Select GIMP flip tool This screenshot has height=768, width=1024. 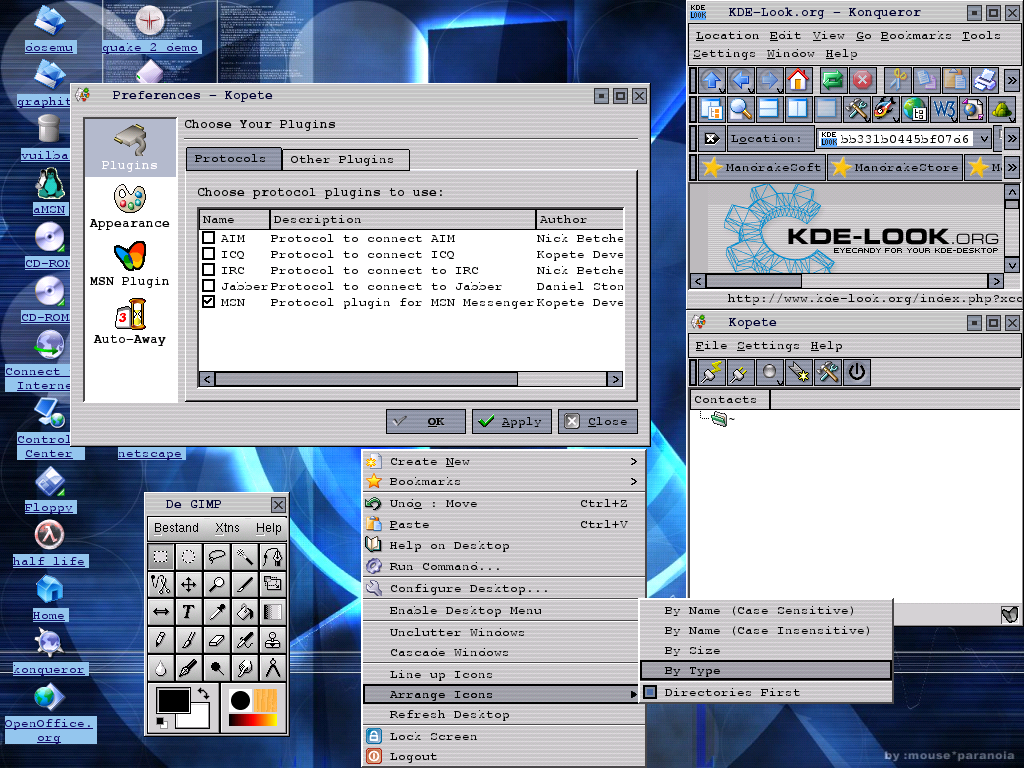[161, 612]
